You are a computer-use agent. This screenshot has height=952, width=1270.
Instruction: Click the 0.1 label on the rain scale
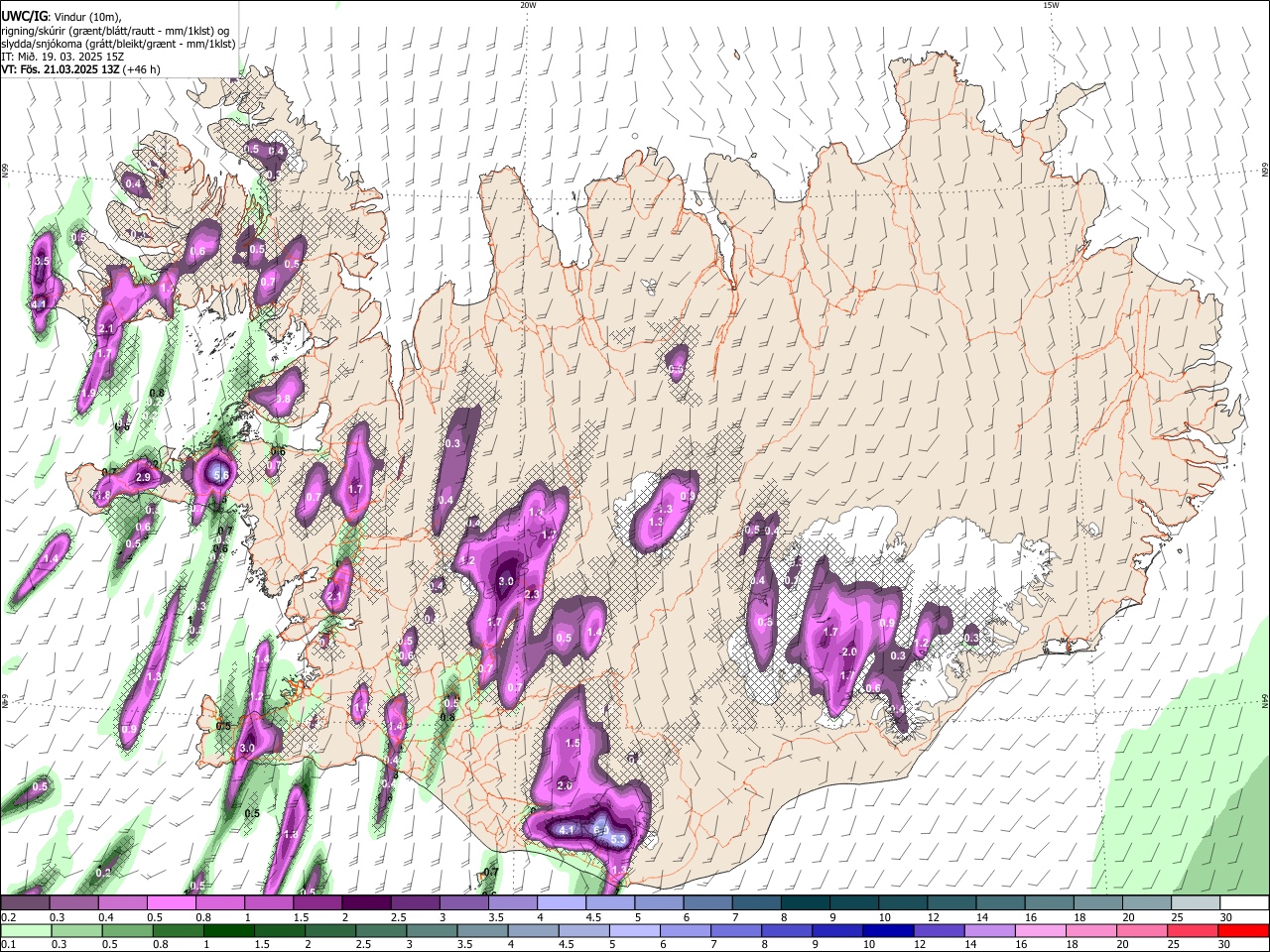click(8, 944)
